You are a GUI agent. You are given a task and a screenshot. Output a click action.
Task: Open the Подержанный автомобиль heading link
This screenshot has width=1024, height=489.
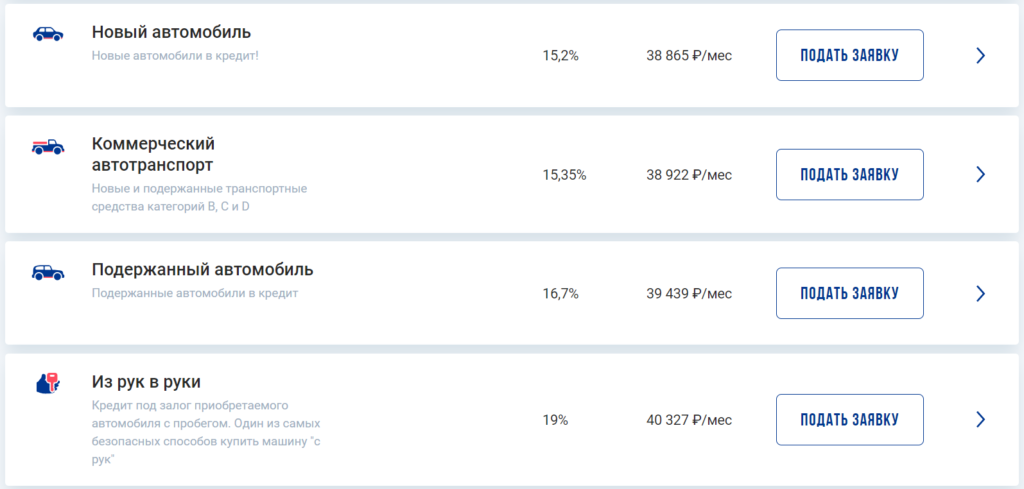coord(202,270)
